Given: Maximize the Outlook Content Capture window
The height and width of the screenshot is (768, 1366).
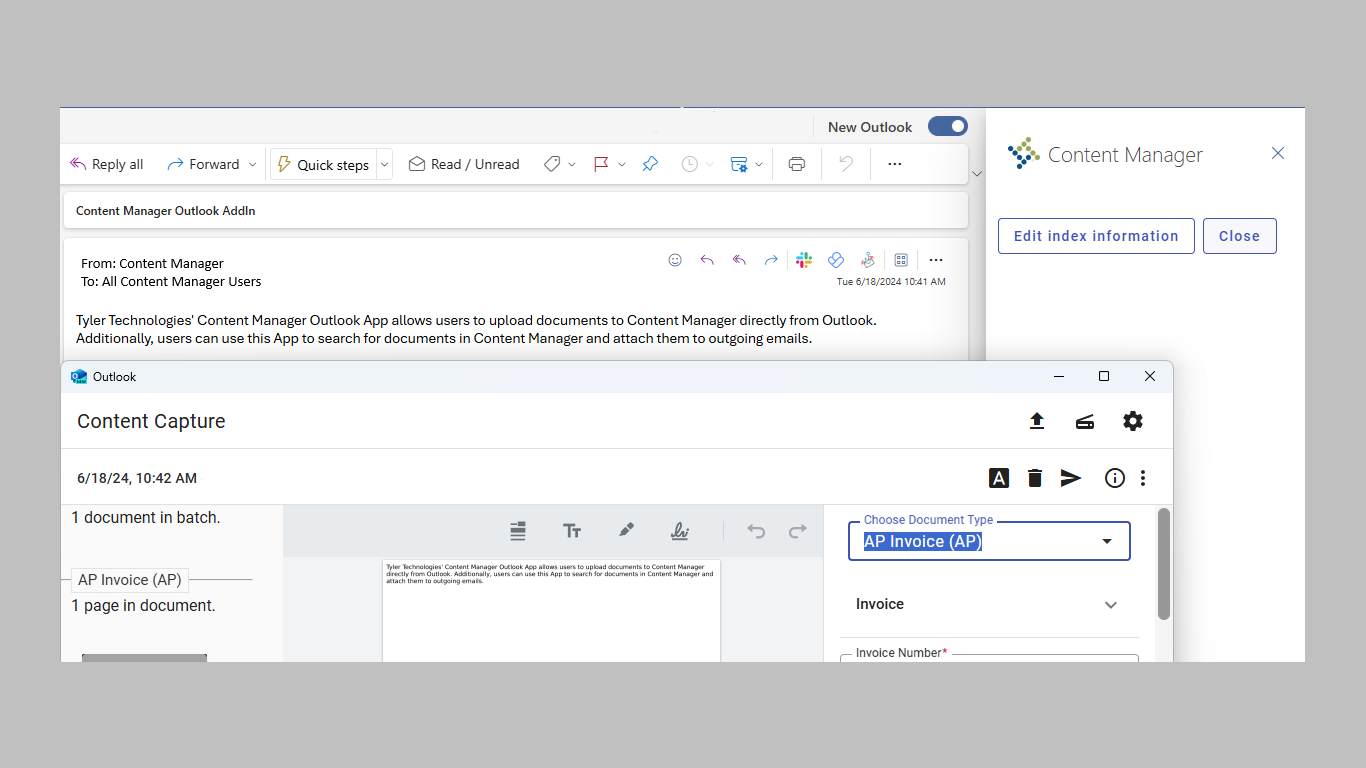Looking at the screenshot, I should click(1104, 376).
